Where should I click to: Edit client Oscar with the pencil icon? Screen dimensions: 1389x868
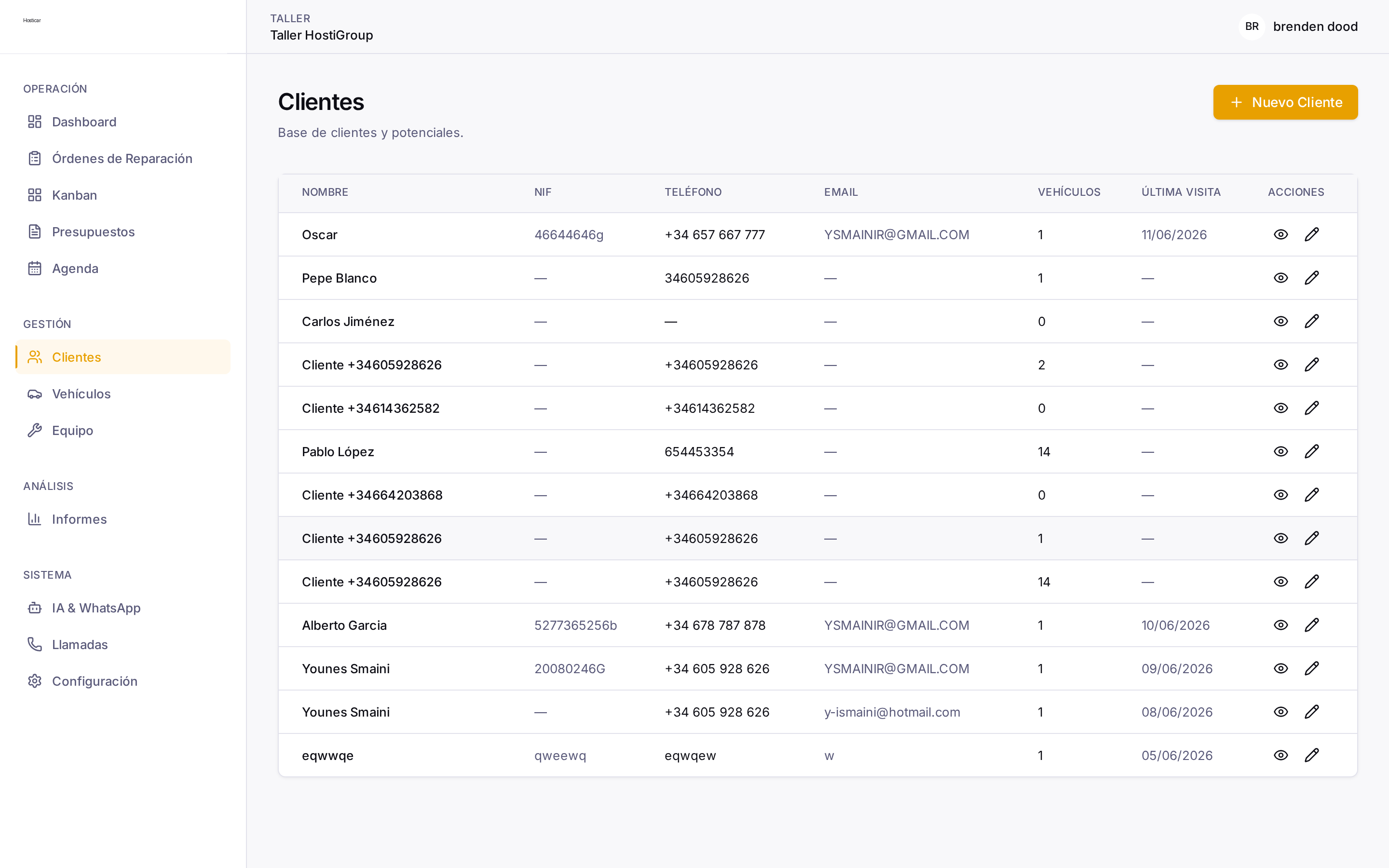pyautogui.click(x=1311, y=234)
